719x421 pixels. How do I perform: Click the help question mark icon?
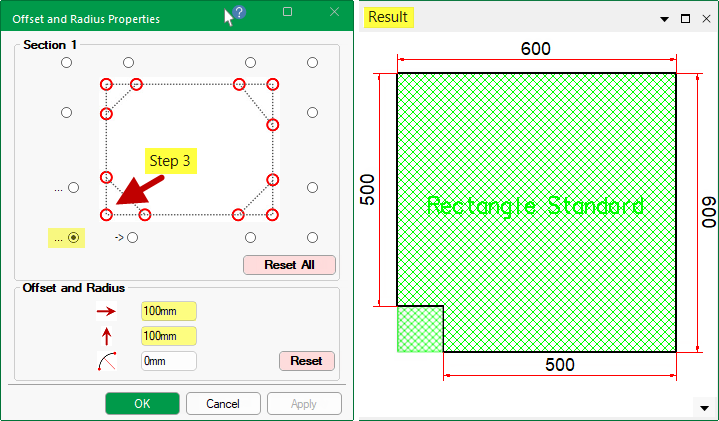coord(239,13)
